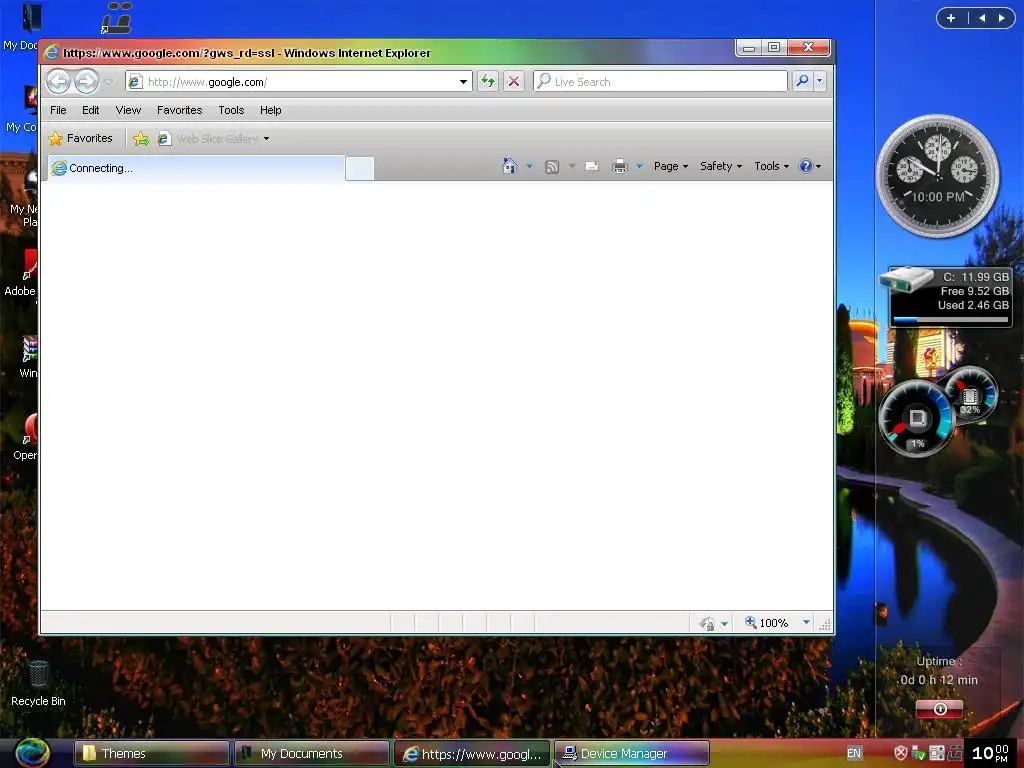Select the Connecting... tab
The image size is (1024, 768).
(195, 168)
